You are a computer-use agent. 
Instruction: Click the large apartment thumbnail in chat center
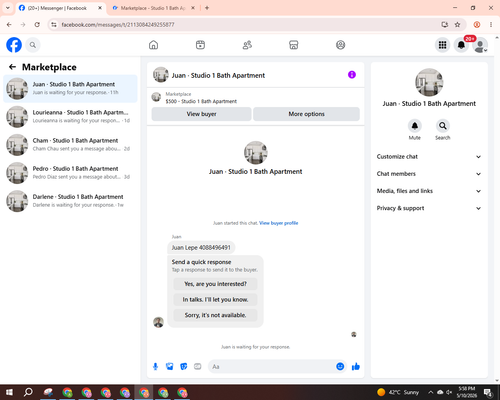[x=256, y=153]
